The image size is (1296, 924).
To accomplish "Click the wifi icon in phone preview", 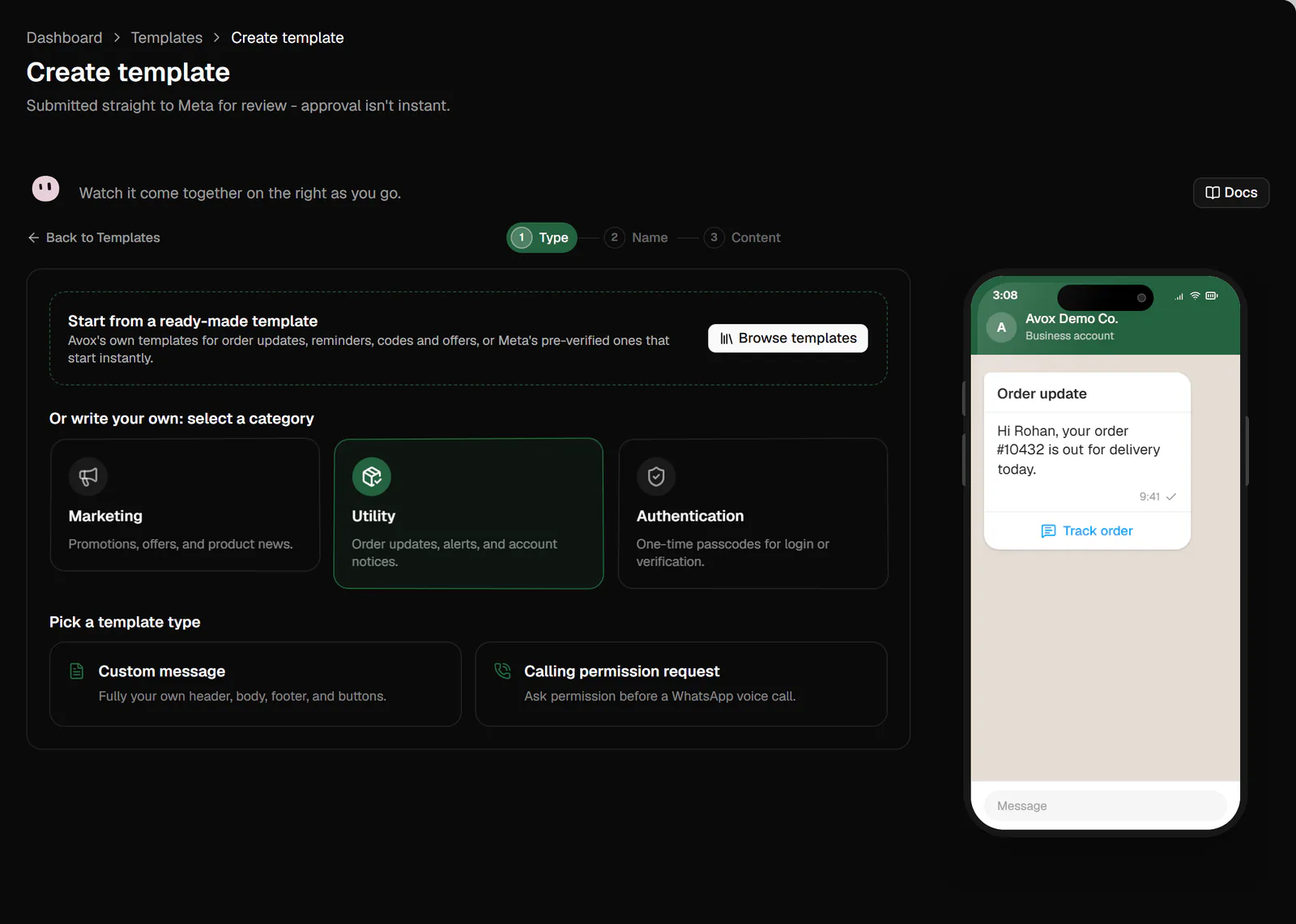I will coord(1195,296).
